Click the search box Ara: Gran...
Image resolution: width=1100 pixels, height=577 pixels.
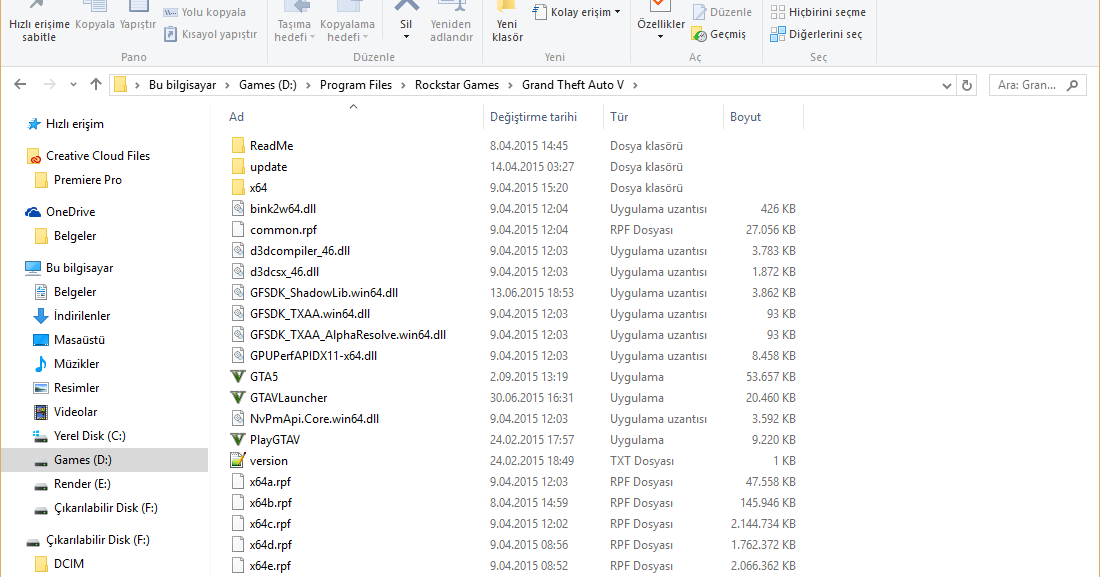(1038, 85)
